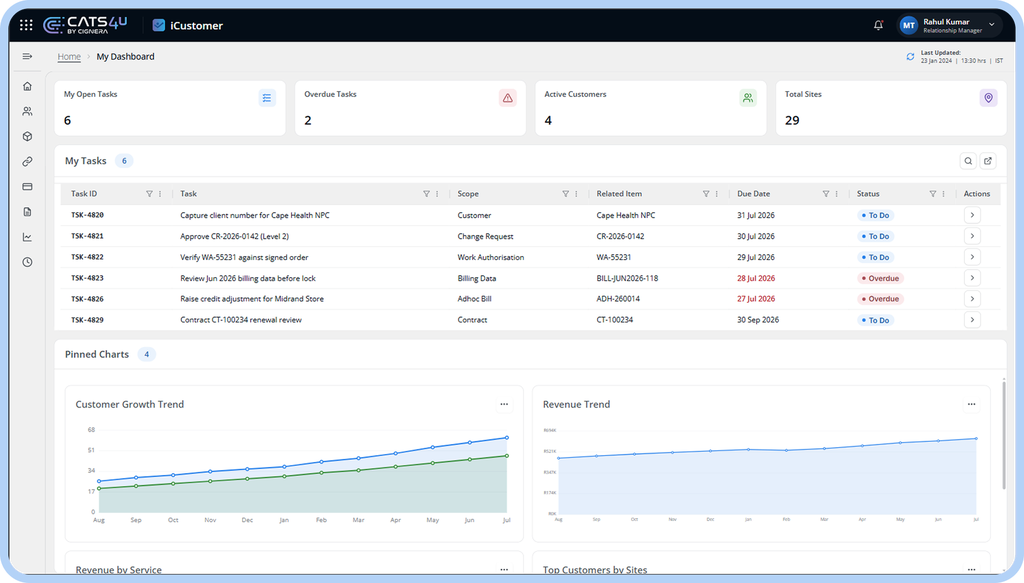Open Customer Growth Trend chart options

tap(504, 404)
